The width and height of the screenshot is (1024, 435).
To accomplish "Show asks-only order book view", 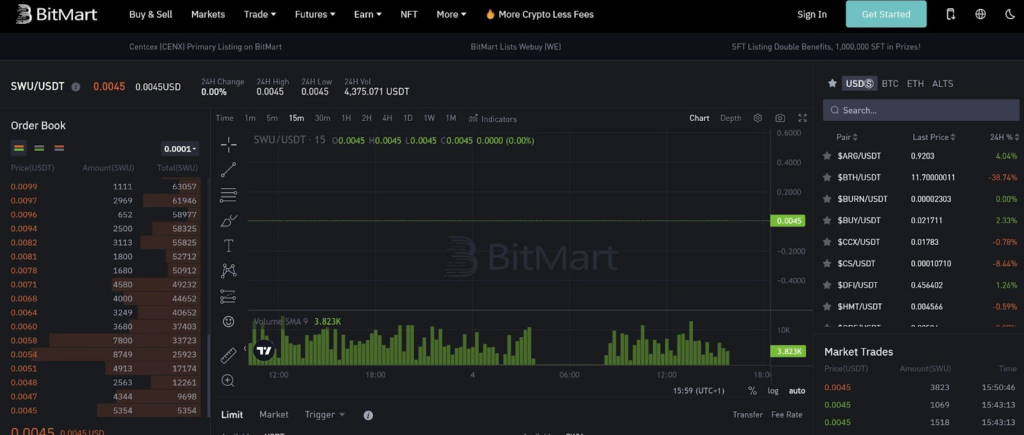I will tap(59, 148).
